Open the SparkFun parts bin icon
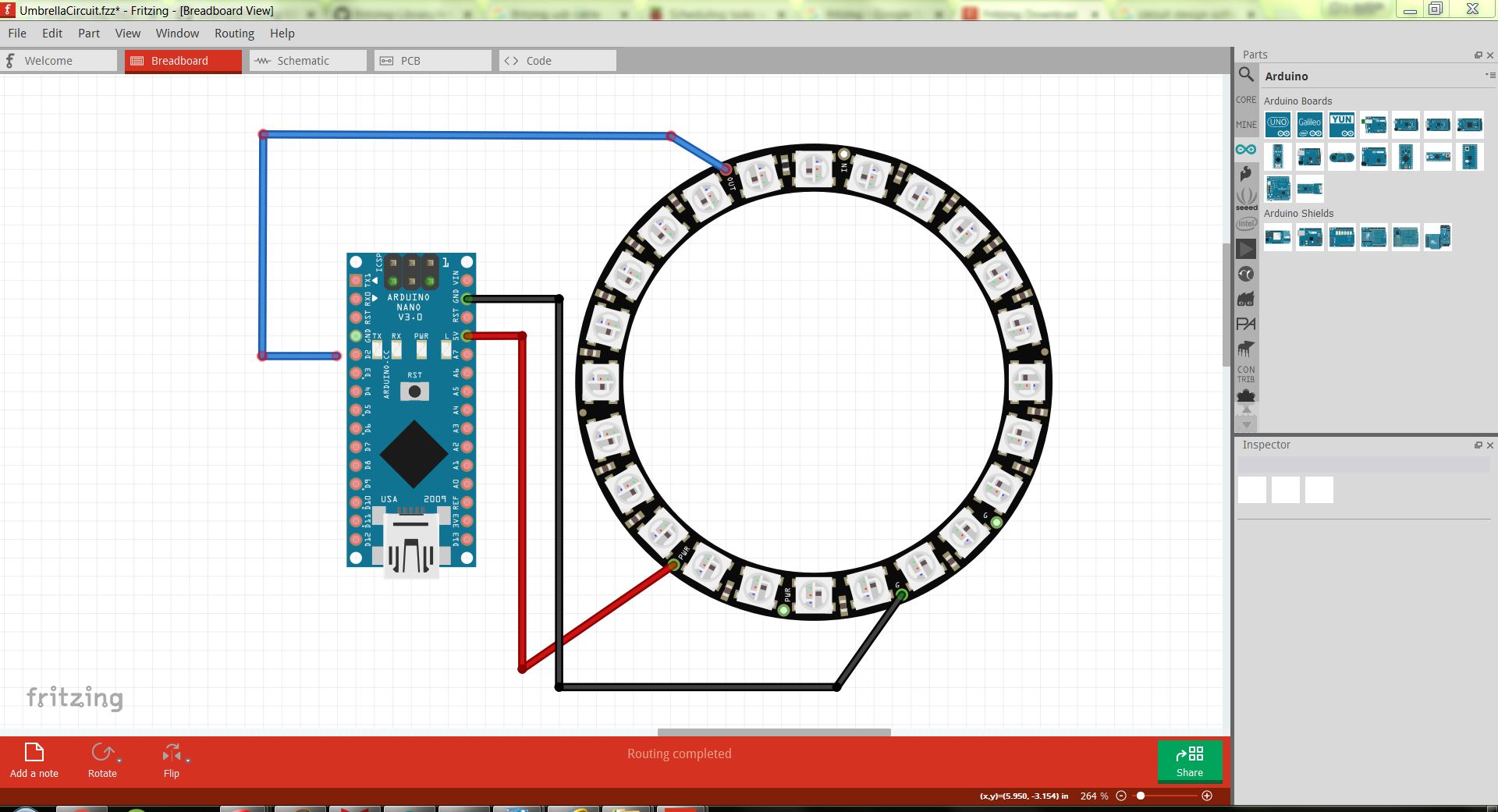 click(1246, 174)
